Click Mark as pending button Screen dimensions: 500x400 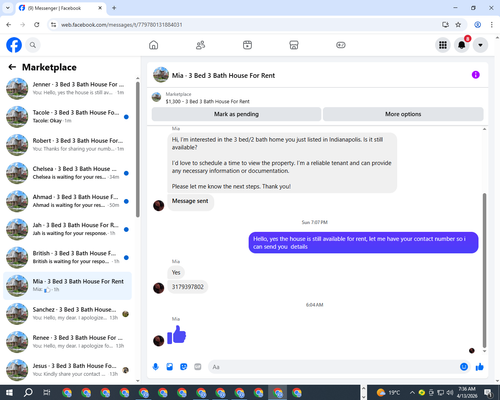tap(236, 114)
